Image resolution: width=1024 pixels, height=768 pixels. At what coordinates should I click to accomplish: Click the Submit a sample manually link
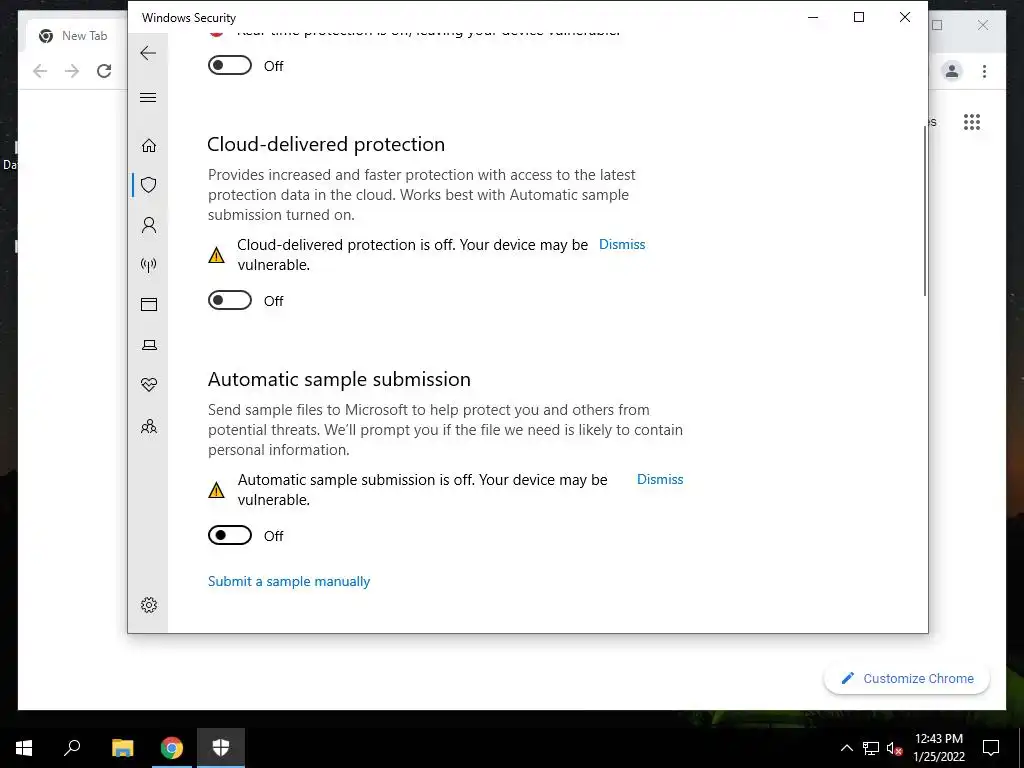289,581
